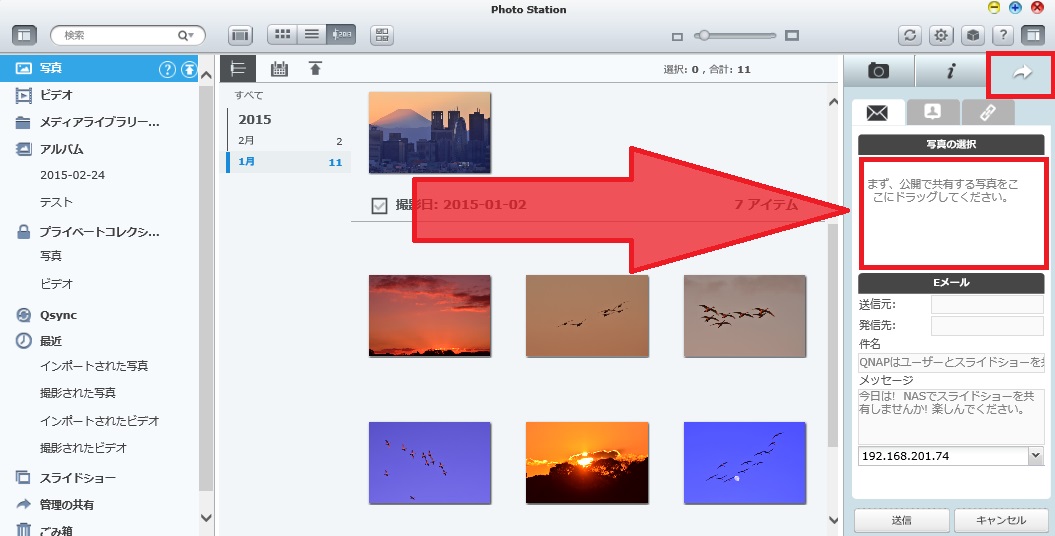Viewport: 1055px width, 536px height.
Task: Open 最近 in the sidebar
Action: [50, 341]
